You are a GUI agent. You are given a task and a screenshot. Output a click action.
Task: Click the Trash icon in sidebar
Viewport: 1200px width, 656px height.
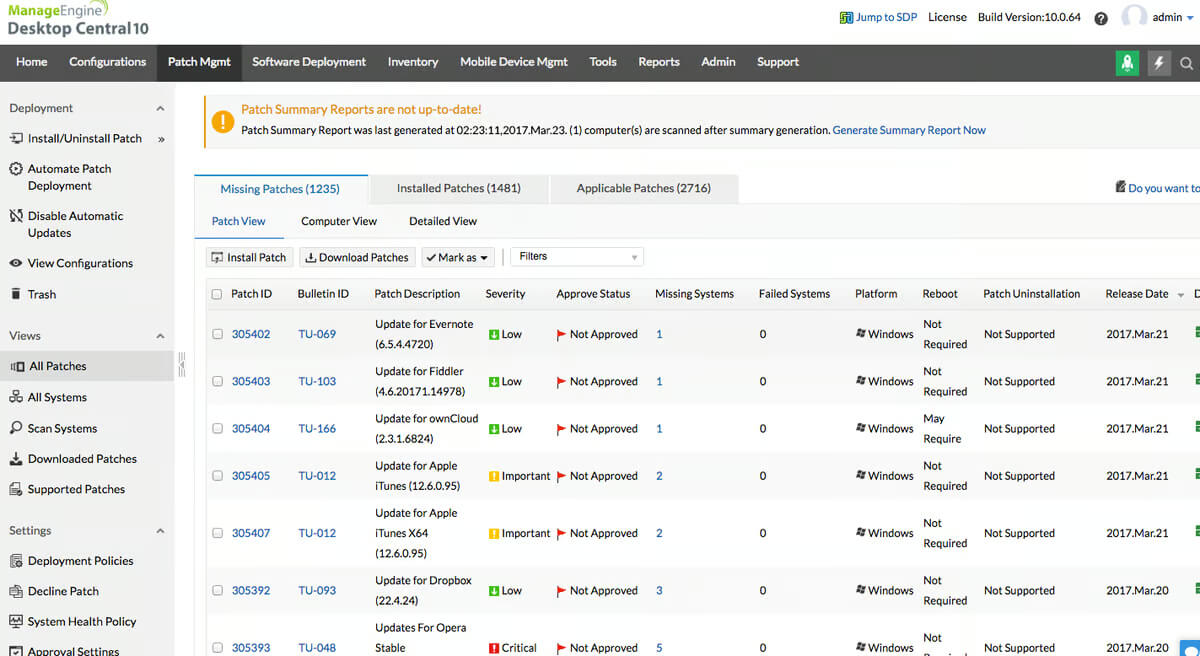coord(16,294)
